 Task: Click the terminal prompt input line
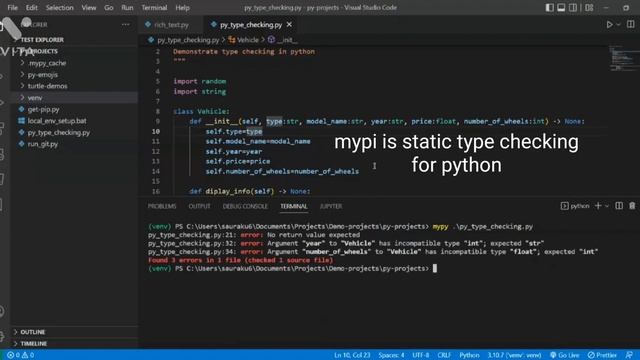[x=292, y=269]
